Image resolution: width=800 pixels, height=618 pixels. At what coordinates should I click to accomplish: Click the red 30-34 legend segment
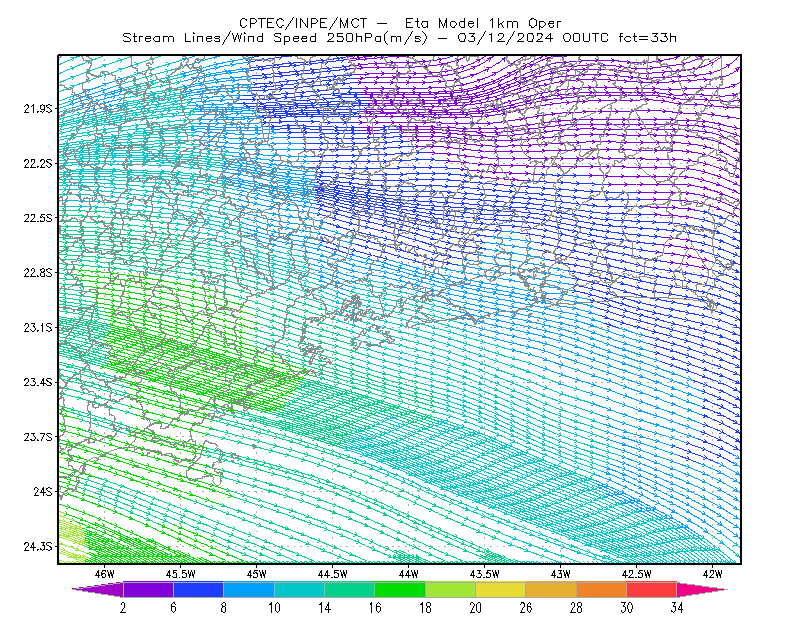pos(652,589)
